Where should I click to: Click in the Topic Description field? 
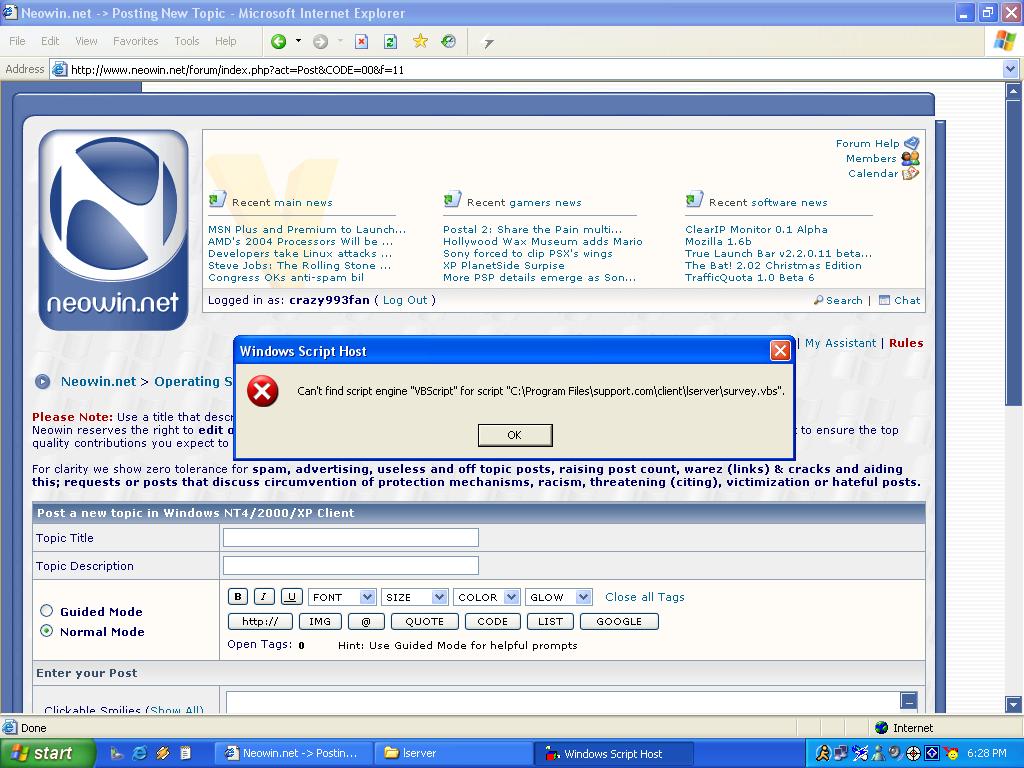(351, 566)
